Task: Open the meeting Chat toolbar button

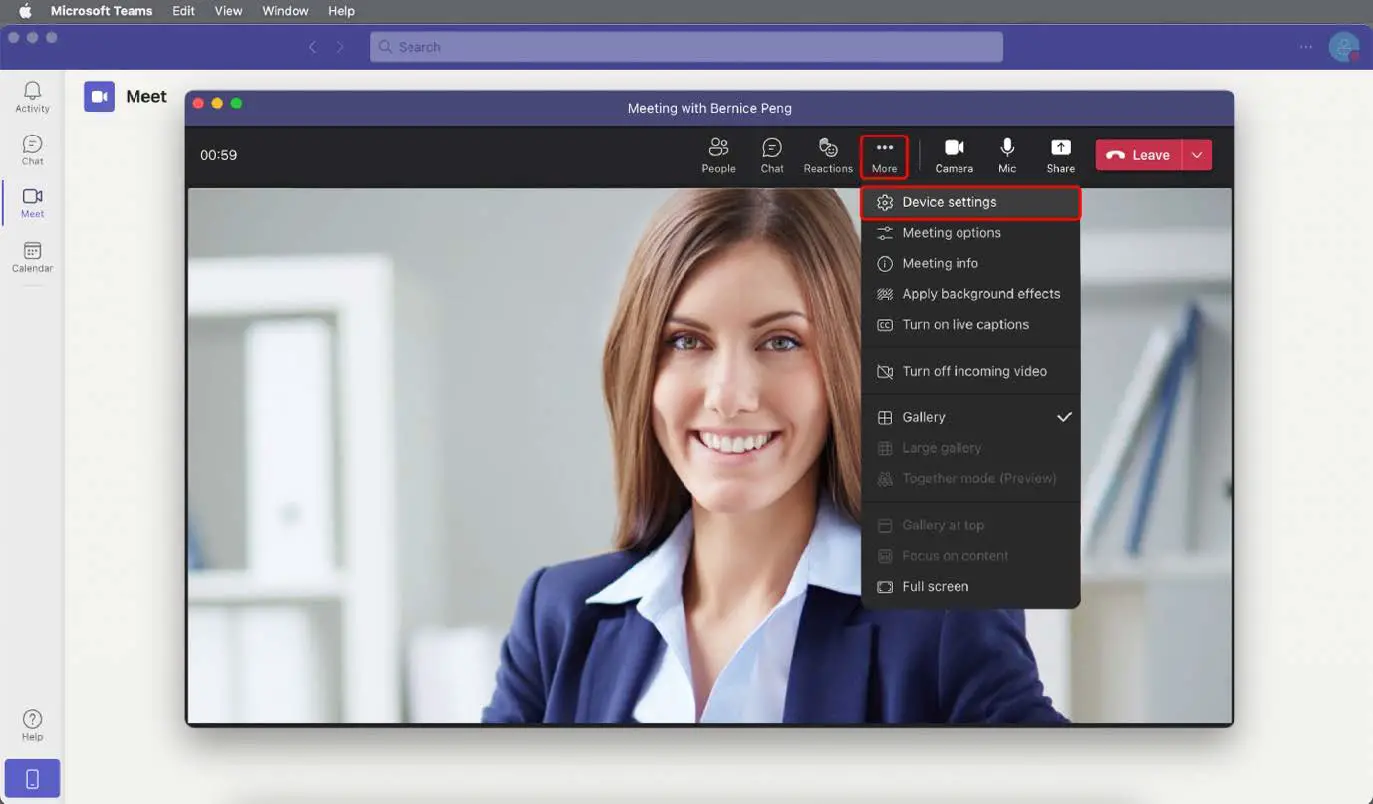Action: [x=772, y=155]
